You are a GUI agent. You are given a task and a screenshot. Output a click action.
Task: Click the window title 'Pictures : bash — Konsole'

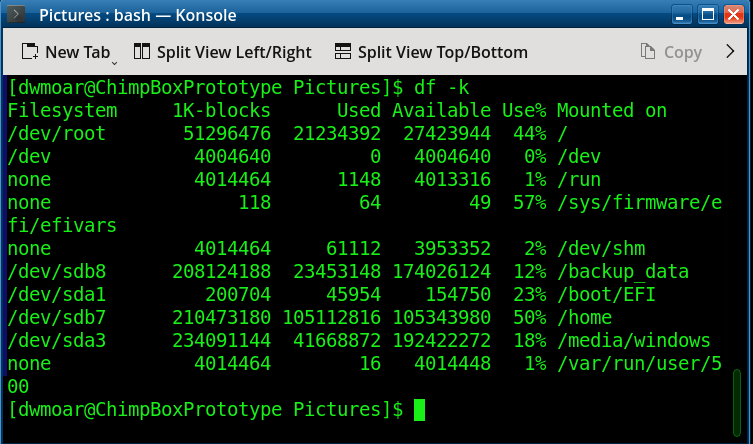click(136, 15)
